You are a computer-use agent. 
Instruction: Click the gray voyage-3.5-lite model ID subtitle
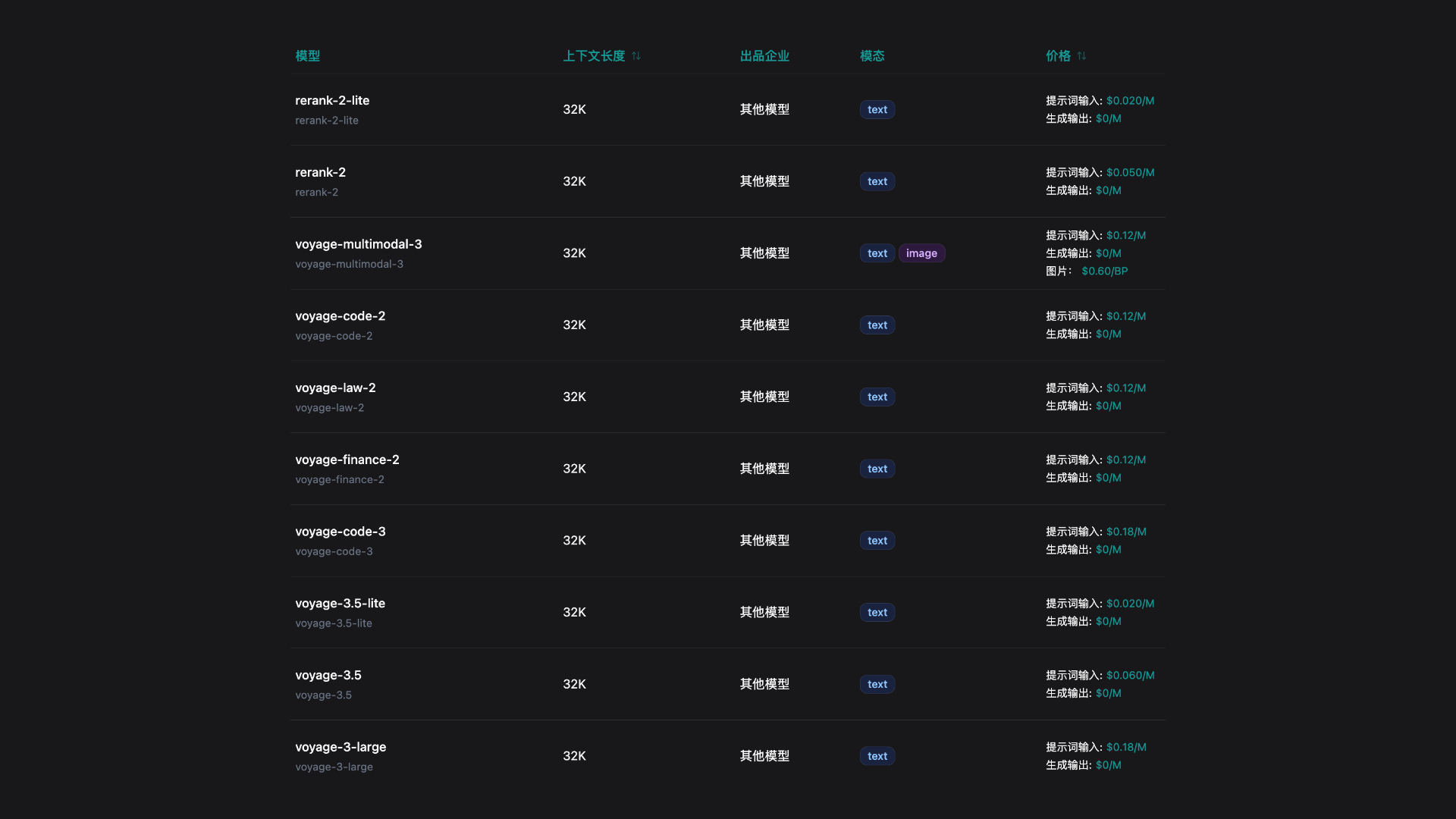coord(334,623)
